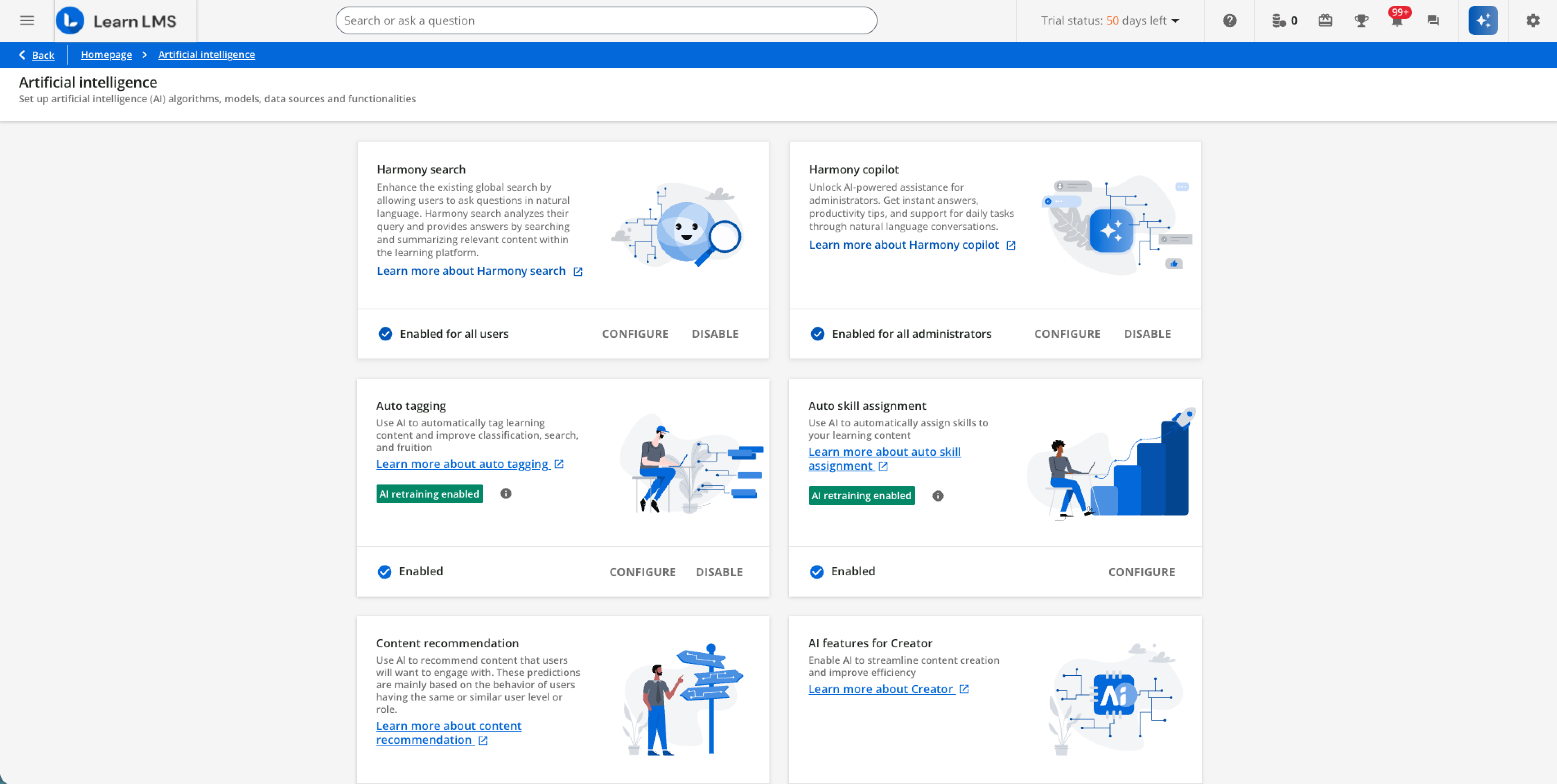The height and width of the screenshot is (784, 1557).
Task: View gamification trophy icon
Action: click(x=1362, y=20)
